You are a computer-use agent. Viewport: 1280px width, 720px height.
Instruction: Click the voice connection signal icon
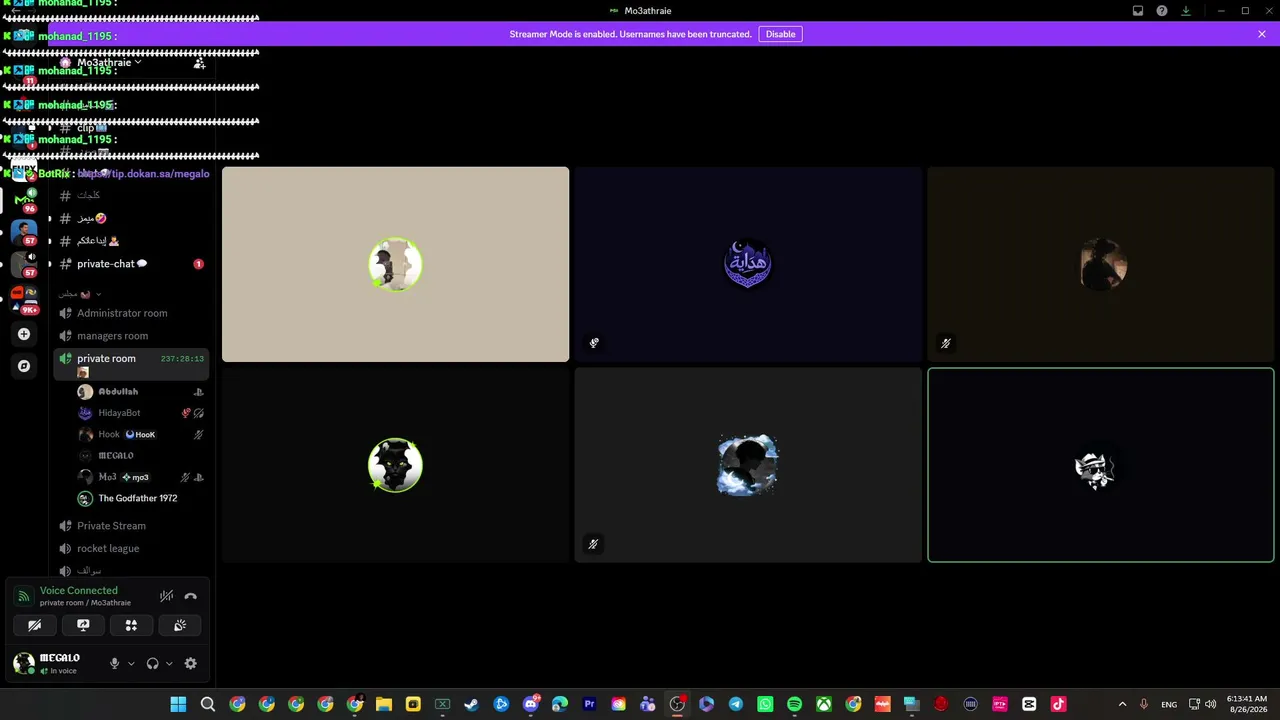23,596
